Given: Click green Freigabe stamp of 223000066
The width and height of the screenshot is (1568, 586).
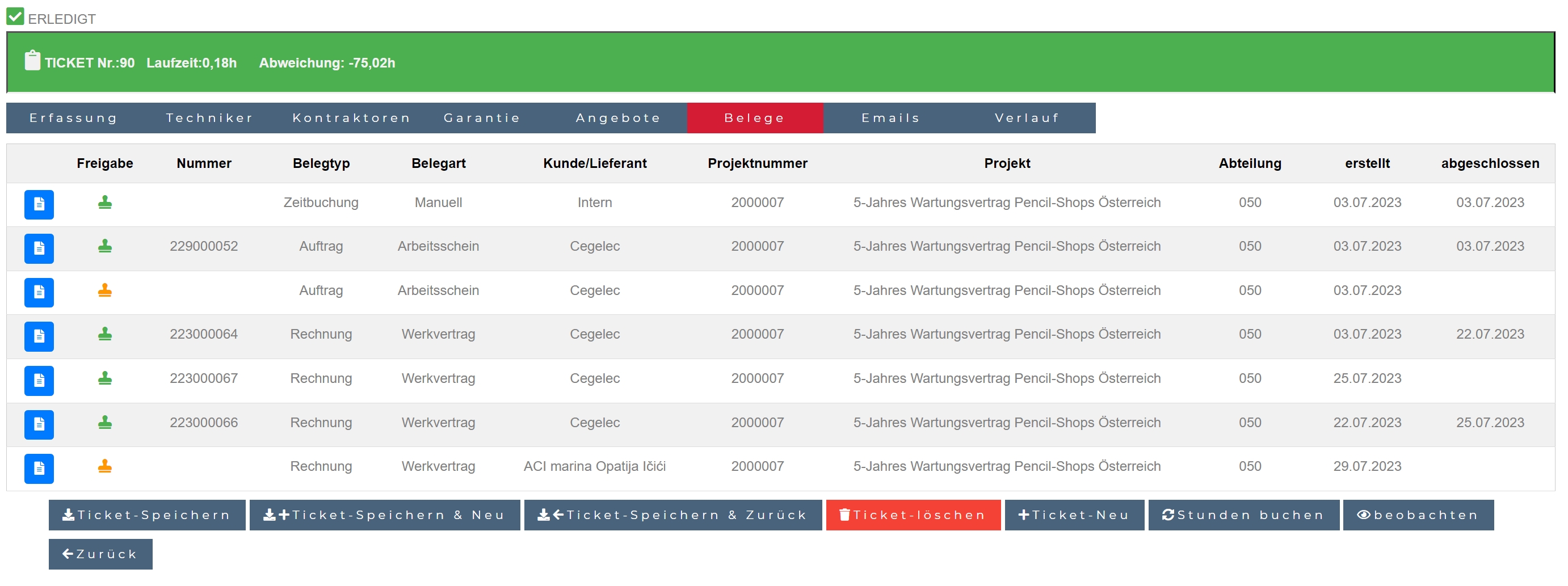Looking at the screenshot, I should [x=104, y=422].
